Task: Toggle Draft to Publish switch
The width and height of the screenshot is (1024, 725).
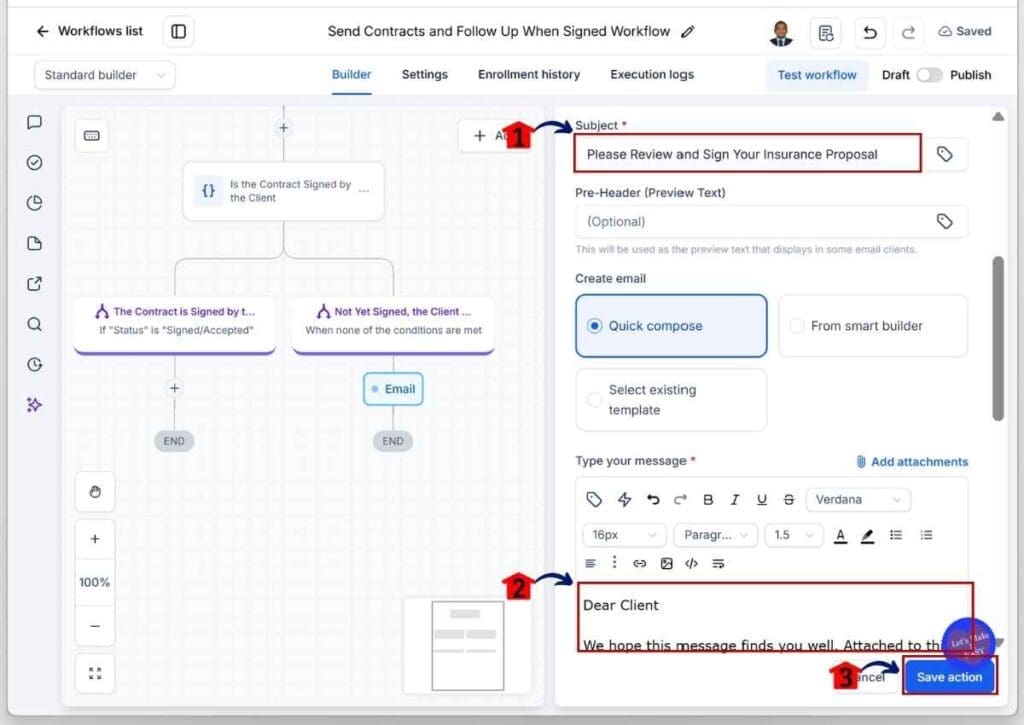Action: [x=929, y=75]
